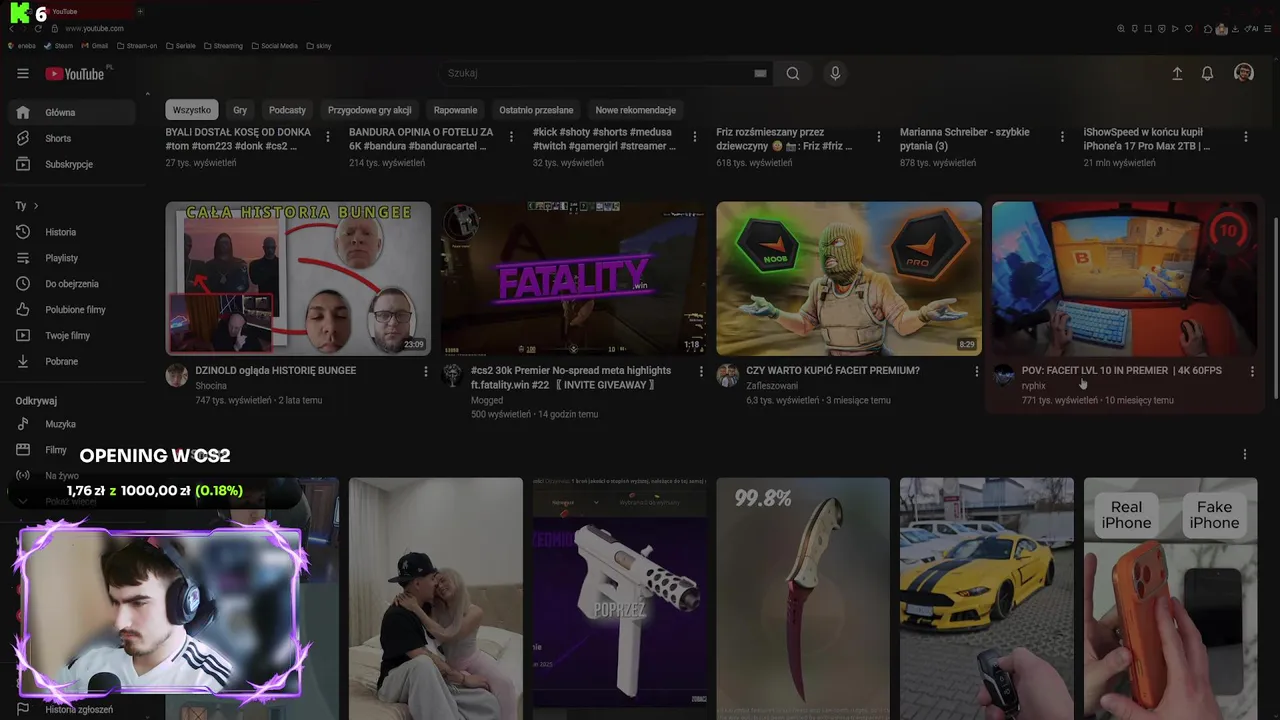This screenshot has width=1280, height=720.
Task: Select the Podcasty filter chip
Action: [x=287, y=110]
